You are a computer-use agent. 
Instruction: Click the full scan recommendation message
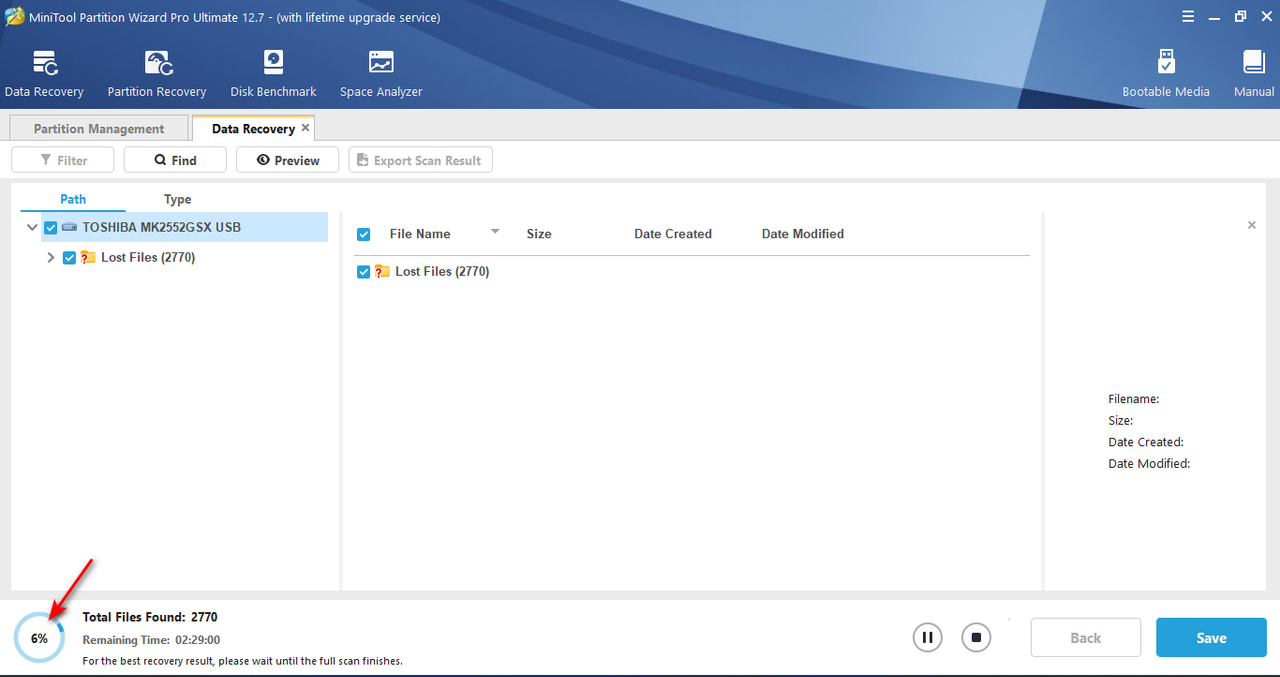242,661
